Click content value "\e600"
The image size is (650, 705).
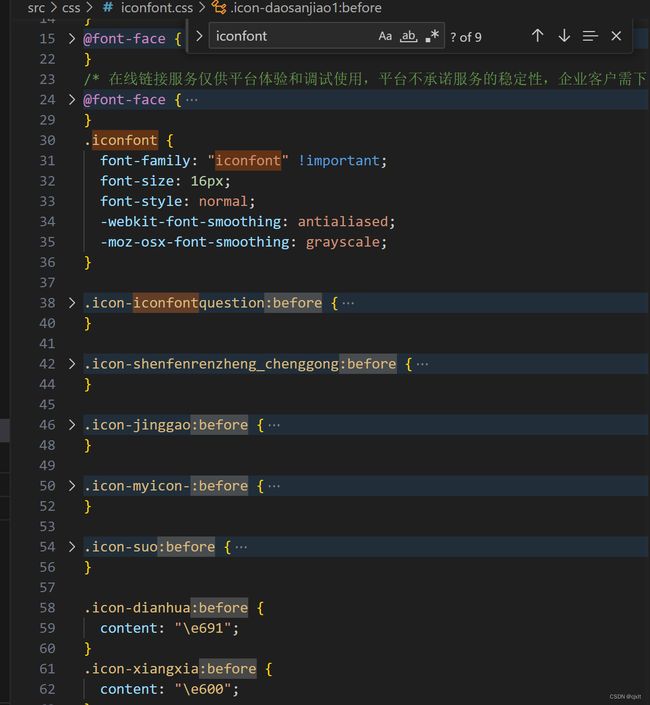pos(203,689)
